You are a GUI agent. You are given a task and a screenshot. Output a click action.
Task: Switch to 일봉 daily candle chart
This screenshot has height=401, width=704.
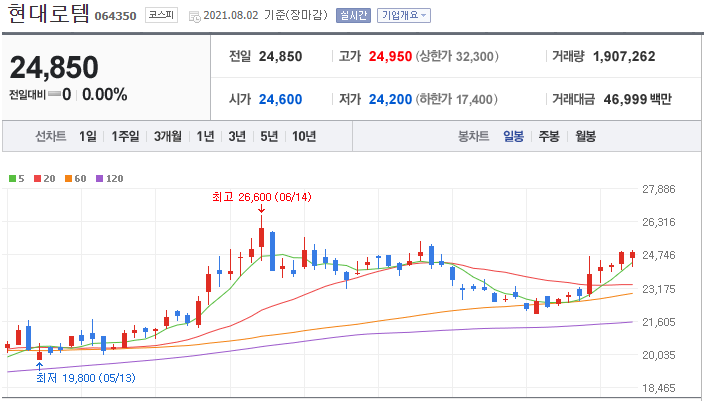[513, 136]
